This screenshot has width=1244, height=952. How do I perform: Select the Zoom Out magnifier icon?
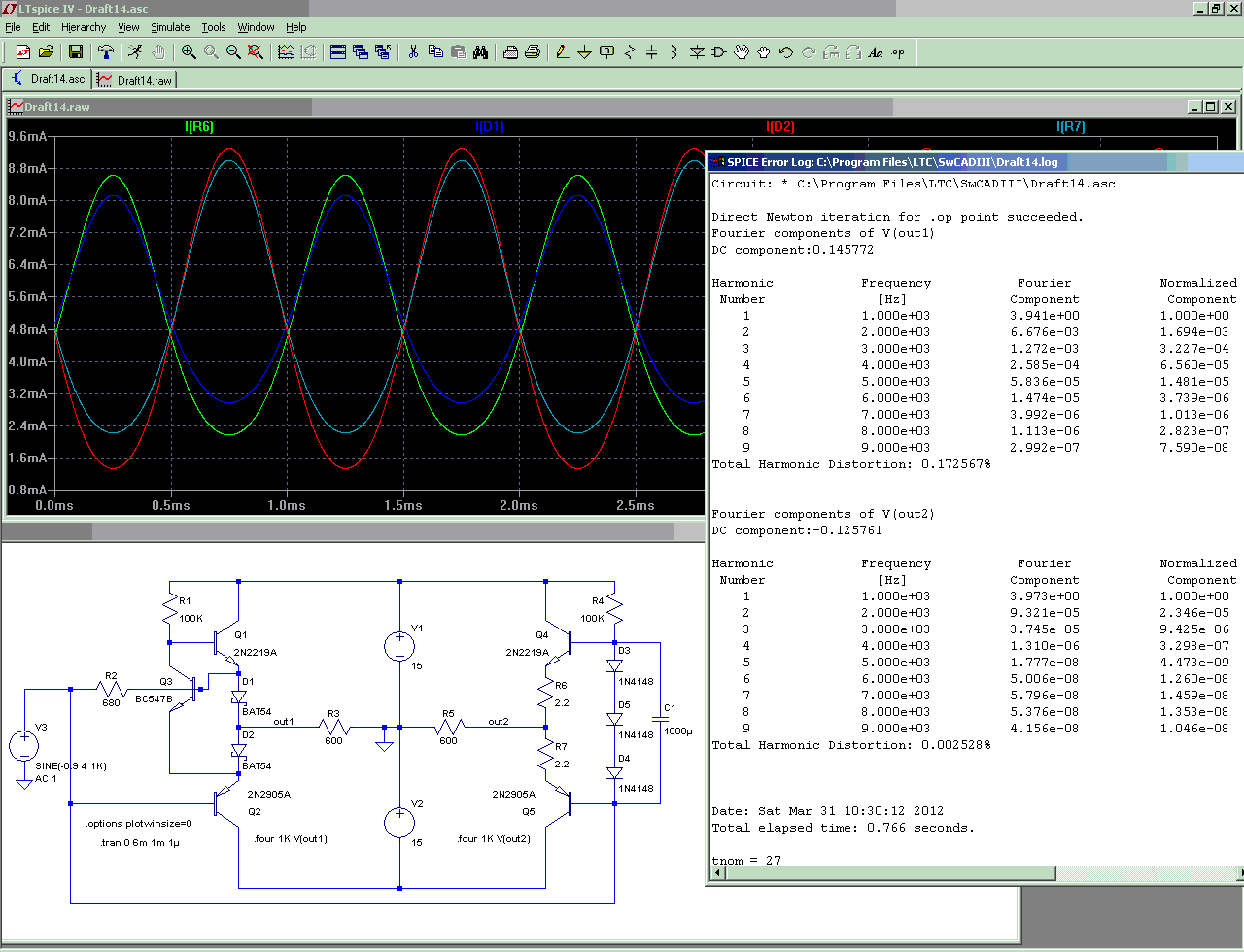tap(233, 52)
